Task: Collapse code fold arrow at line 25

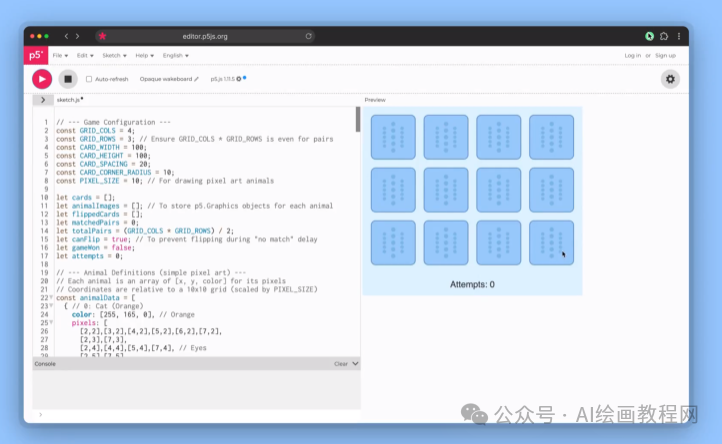Action: coord(51,323)
